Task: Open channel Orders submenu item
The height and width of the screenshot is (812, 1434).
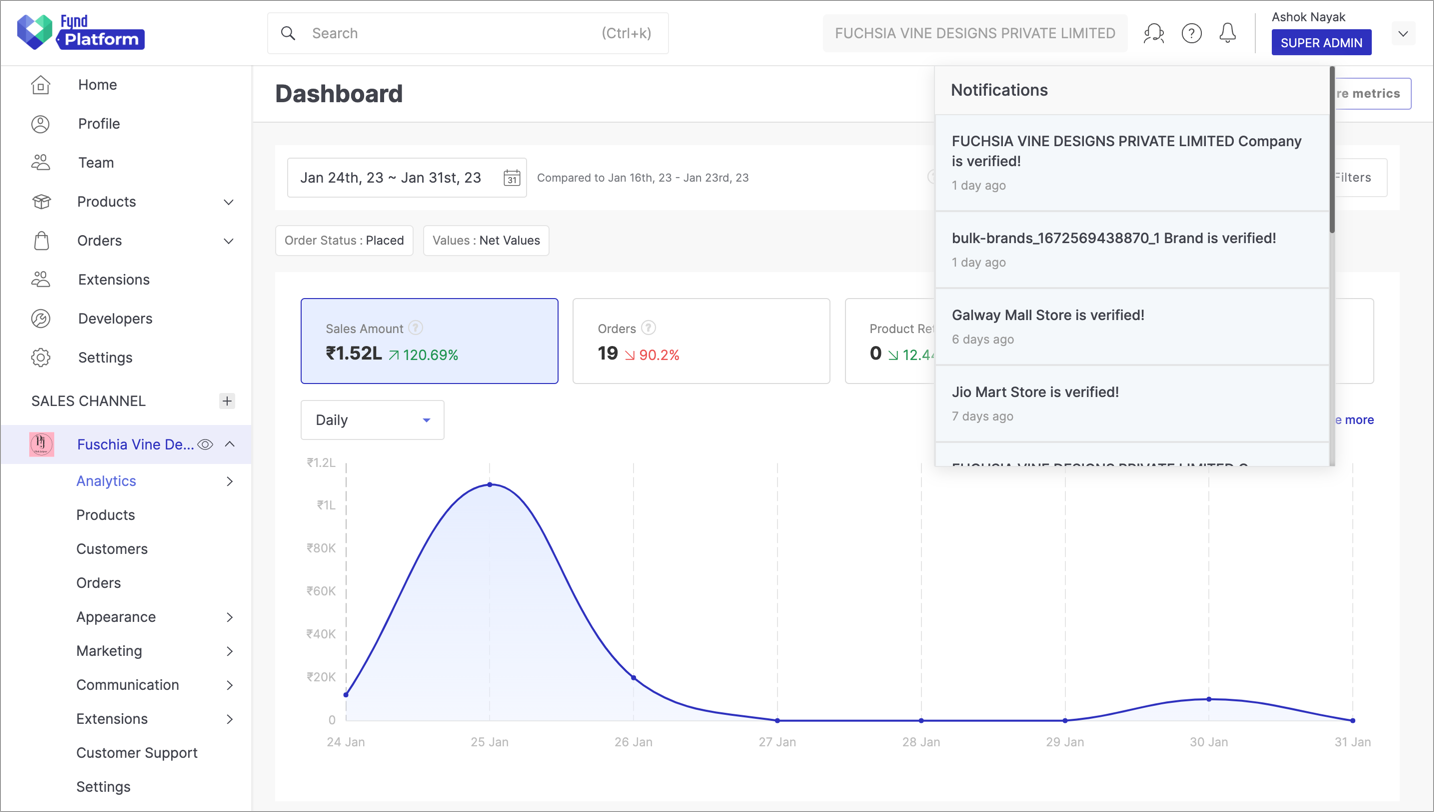Action: tap(98, 583)
